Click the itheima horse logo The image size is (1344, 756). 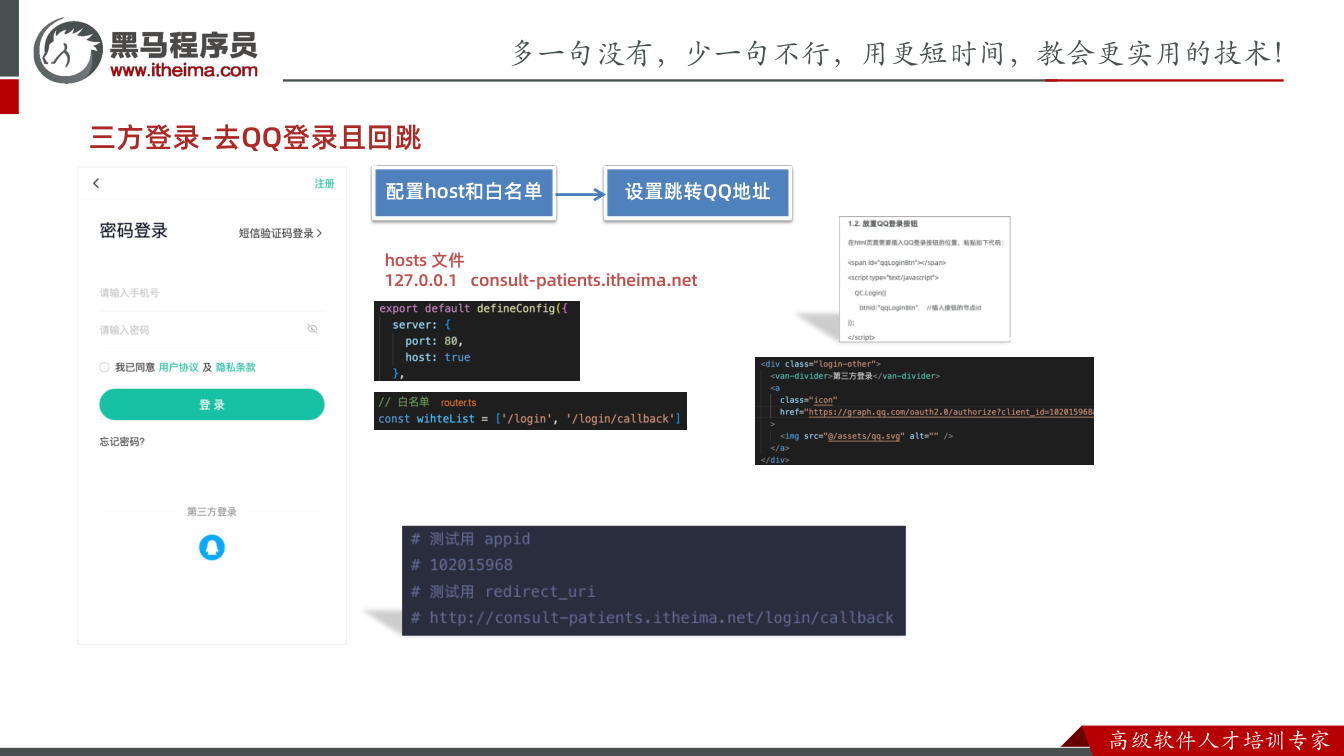(x=68, y=50)
